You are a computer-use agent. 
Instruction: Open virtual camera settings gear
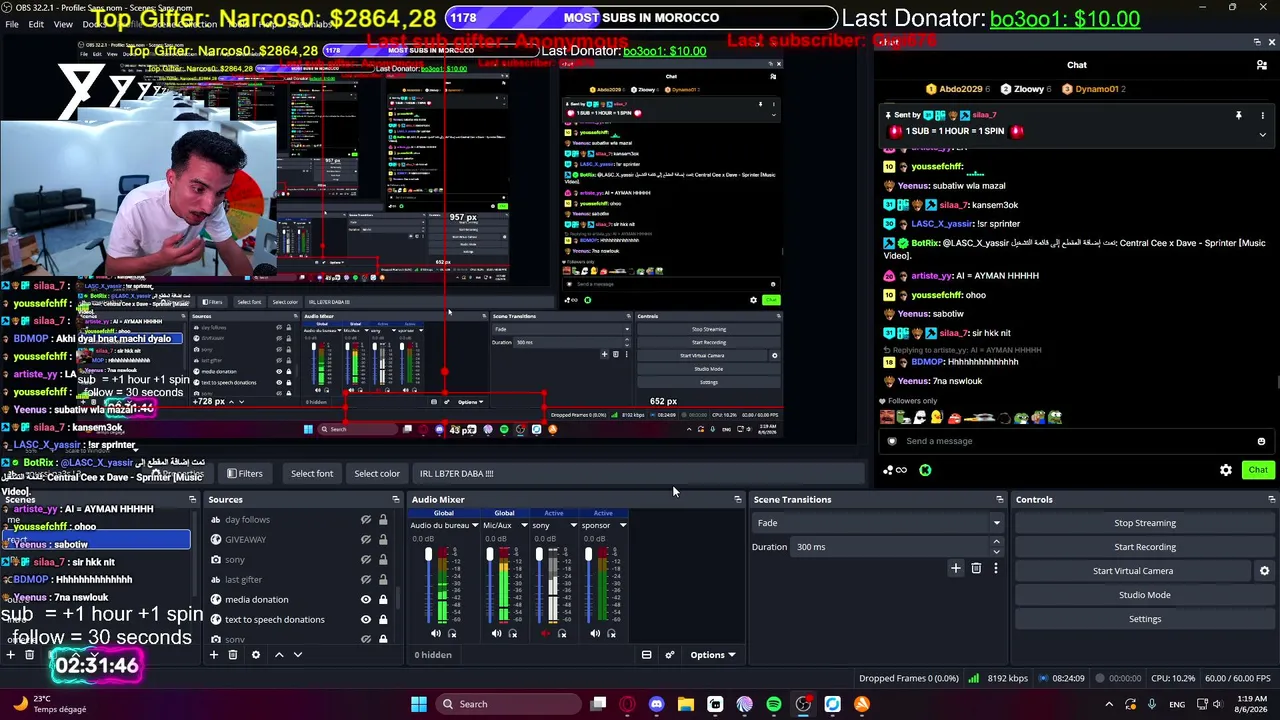click(1264, 571)
